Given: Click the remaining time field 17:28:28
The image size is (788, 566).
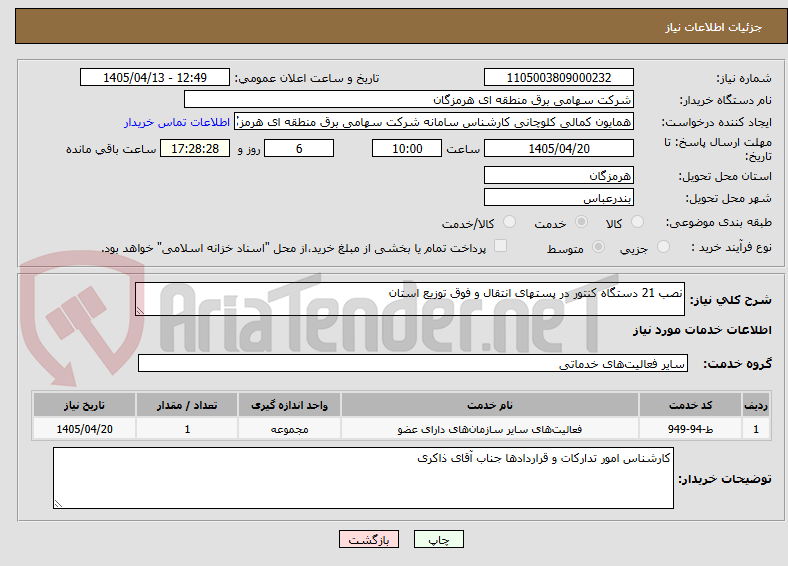Looking at the screenshot, I should (195, 148).
